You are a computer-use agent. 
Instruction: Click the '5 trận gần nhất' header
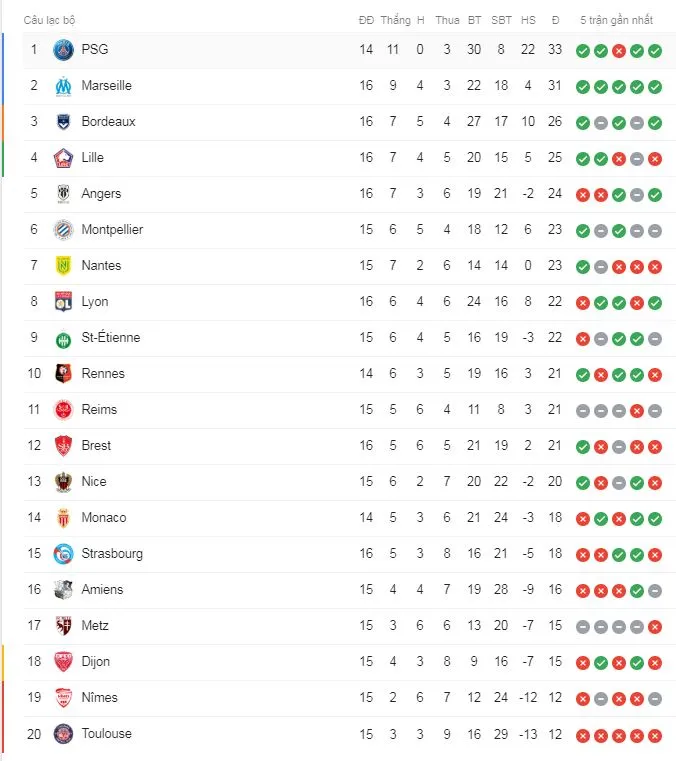click(616, 20)
